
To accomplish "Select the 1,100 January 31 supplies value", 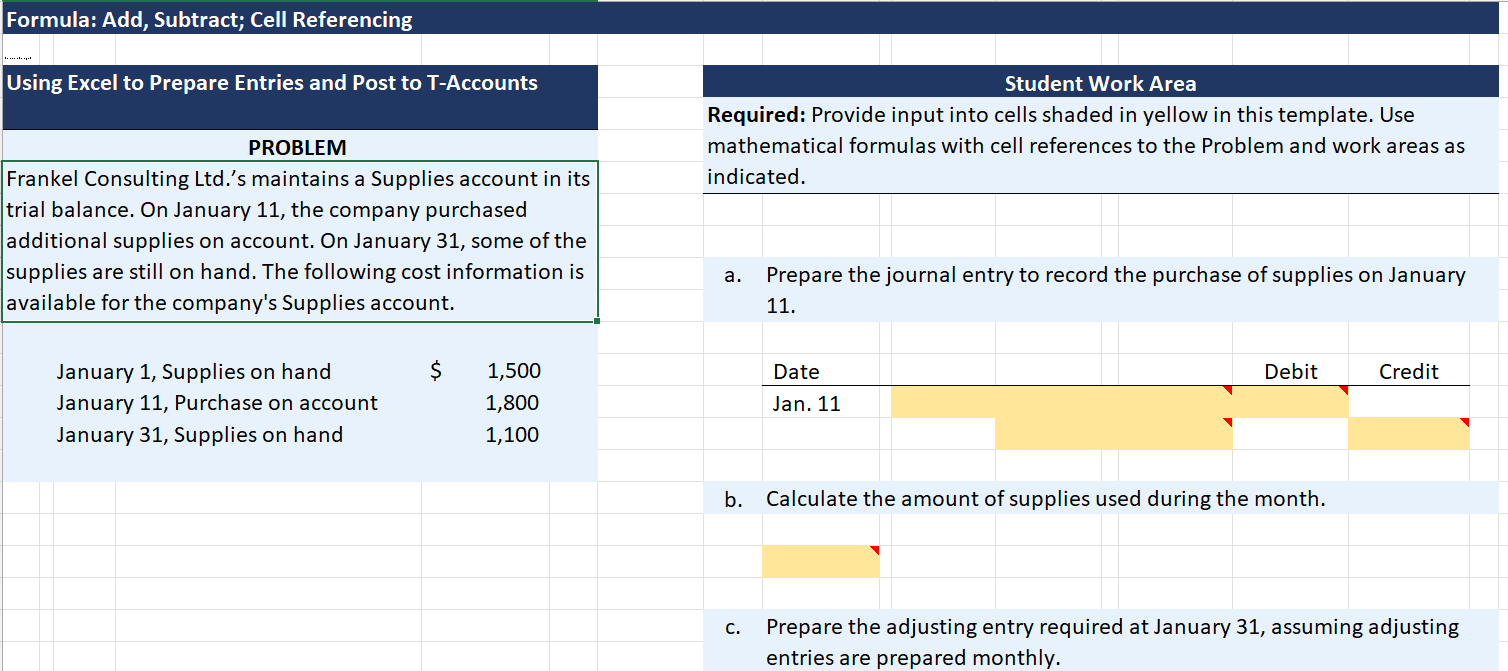I will click(514, 434).
